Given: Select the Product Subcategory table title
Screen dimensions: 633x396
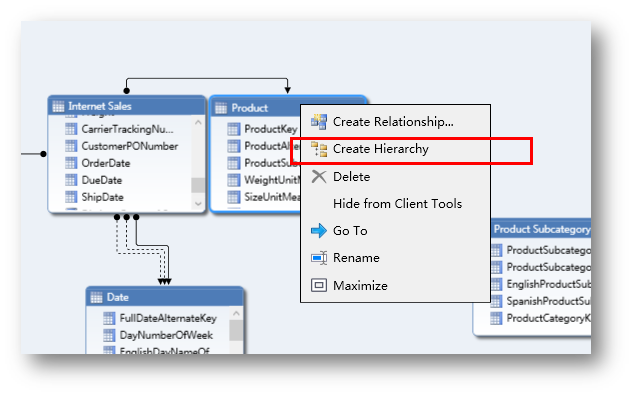Looking at the screenshot, I should 542,229.
